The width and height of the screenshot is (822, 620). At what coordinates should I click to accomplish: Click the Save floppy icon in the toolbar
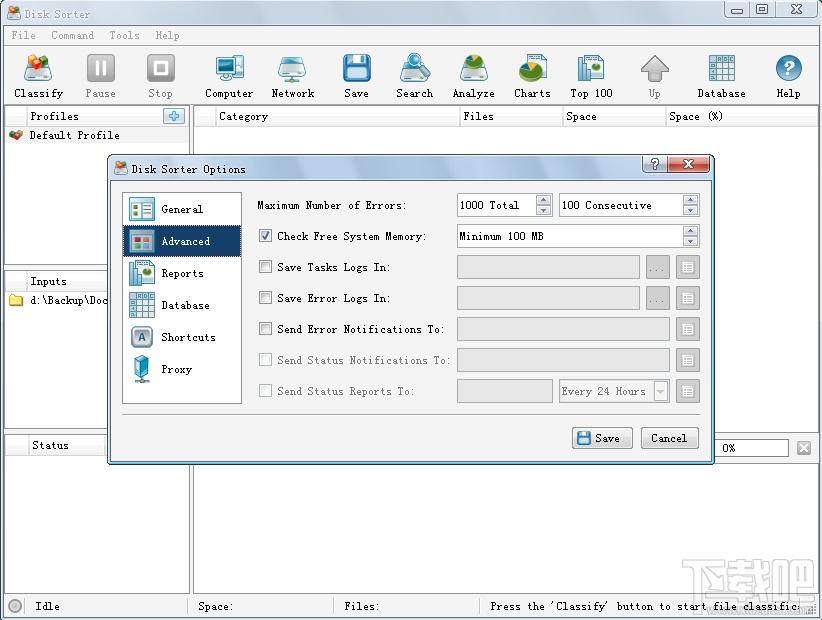(356, 77)
